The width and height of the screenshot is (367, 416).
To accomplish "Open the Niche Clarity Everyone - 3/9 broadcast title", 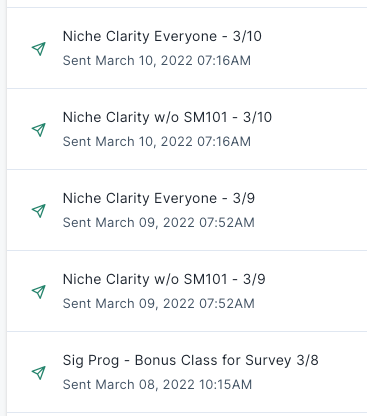I will (x=159, y=198).
